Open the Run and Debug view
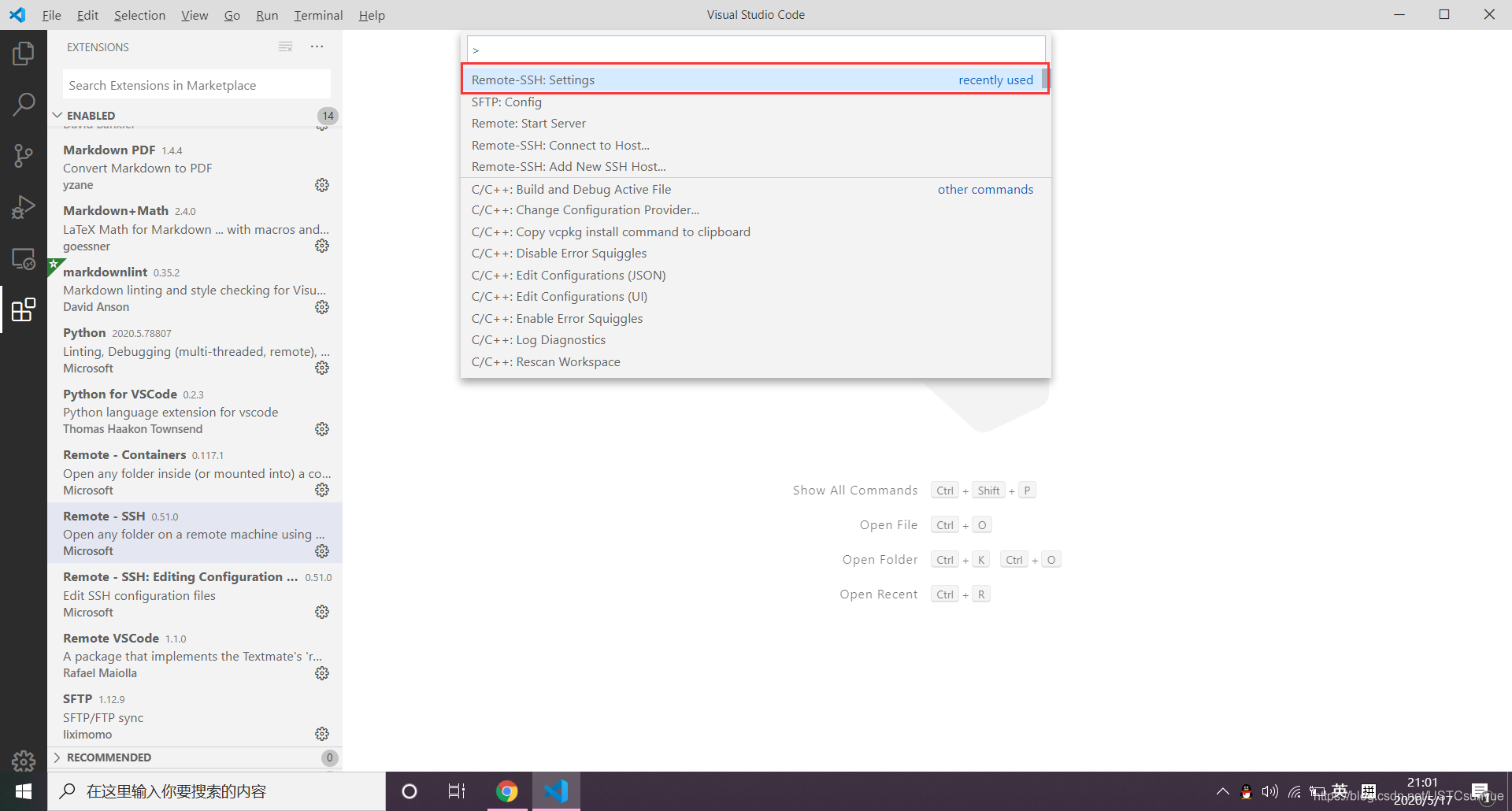Image resolution: width=1512 pixels, height=811 pixels. tap(24, 207)
